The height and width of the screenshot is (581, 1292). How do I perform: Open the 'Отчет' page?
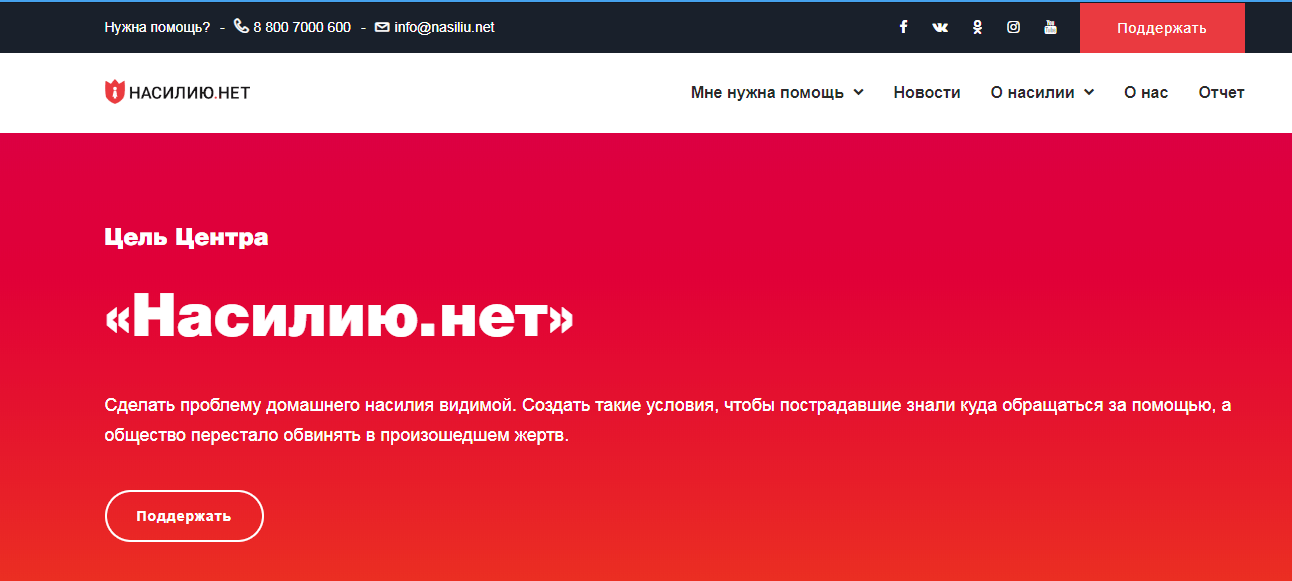click(x=1221, y=92)
